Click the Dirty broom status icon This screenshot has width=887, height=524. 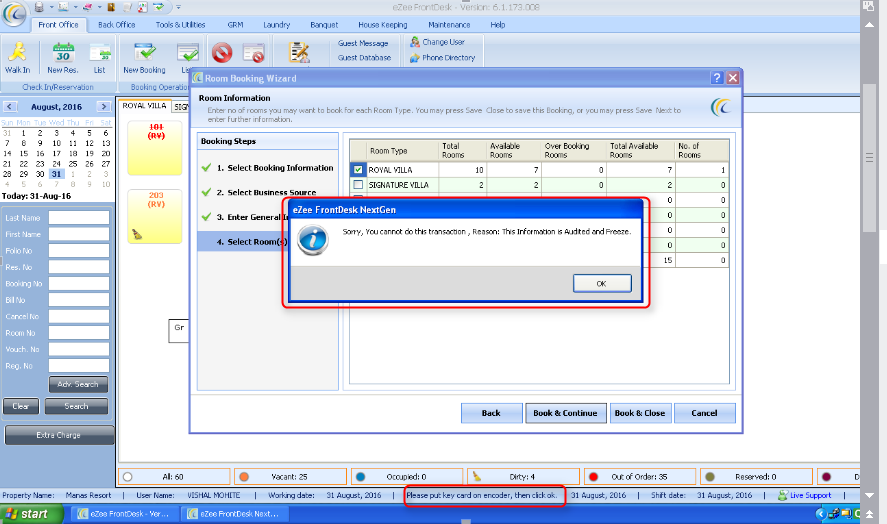coord(477,476)
